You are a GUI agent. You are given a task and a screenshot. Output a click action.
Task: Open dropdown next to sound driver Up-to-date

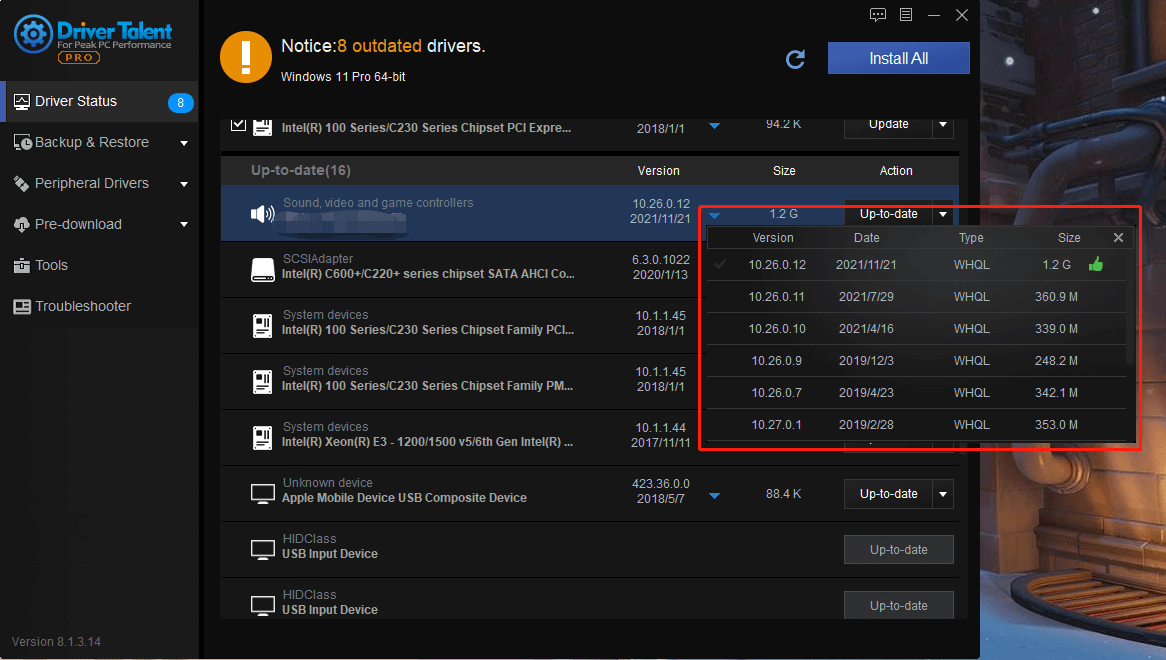[x=943, y=214]
